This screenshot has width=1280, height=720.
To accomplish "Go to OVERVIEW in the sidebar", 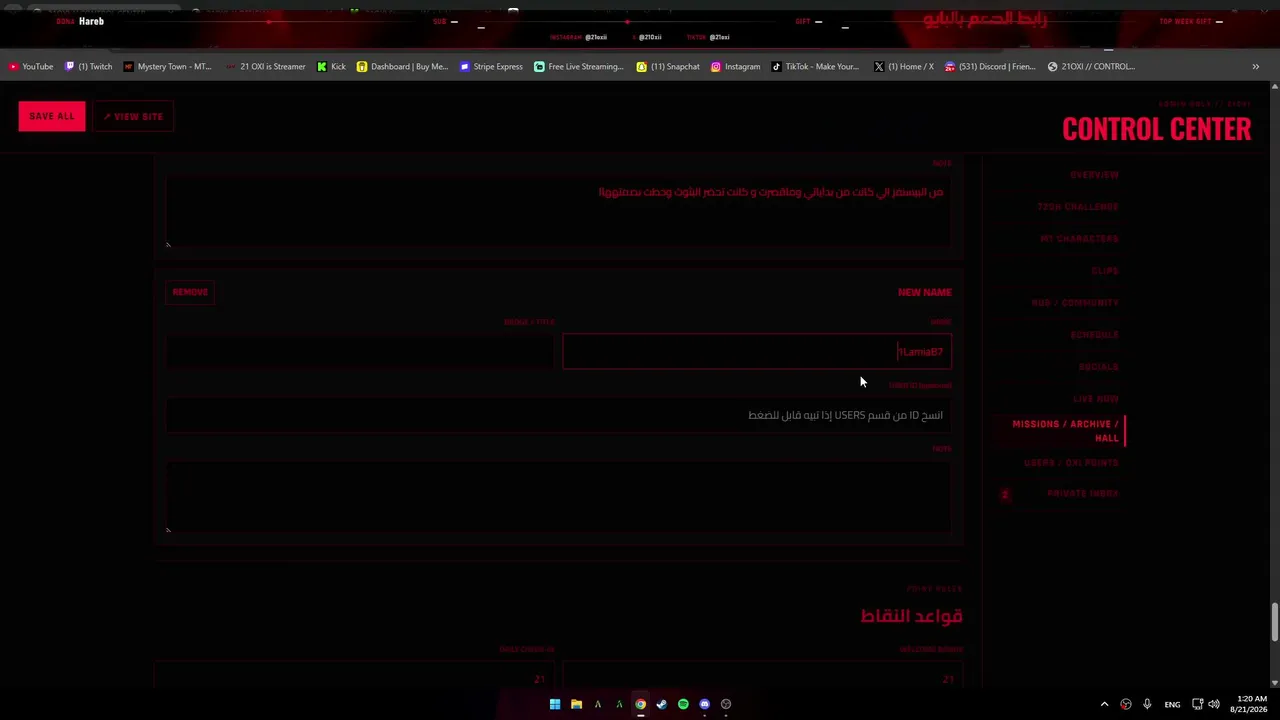I will (1094, 175).
